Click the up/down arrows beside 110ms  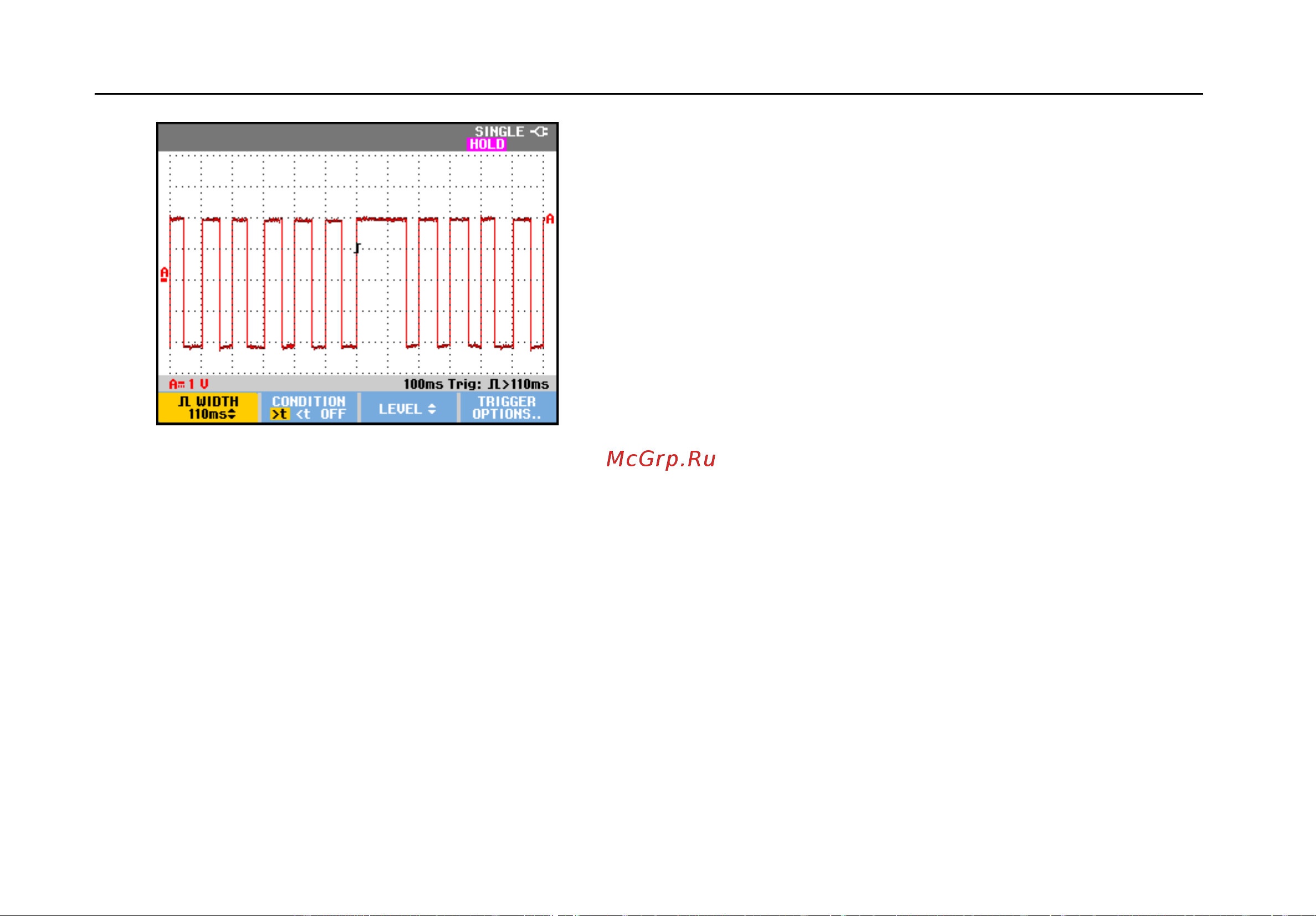(x=231, y=414)
